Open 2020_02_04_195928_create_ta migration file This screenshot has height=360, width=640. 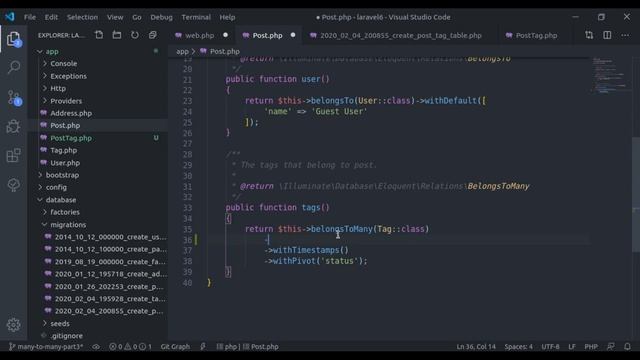[110, 299]
